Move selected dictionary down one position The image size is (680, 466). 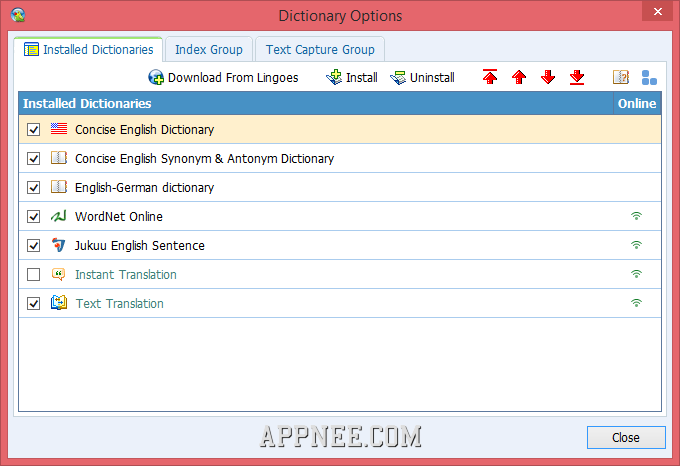tap(548, 77)
